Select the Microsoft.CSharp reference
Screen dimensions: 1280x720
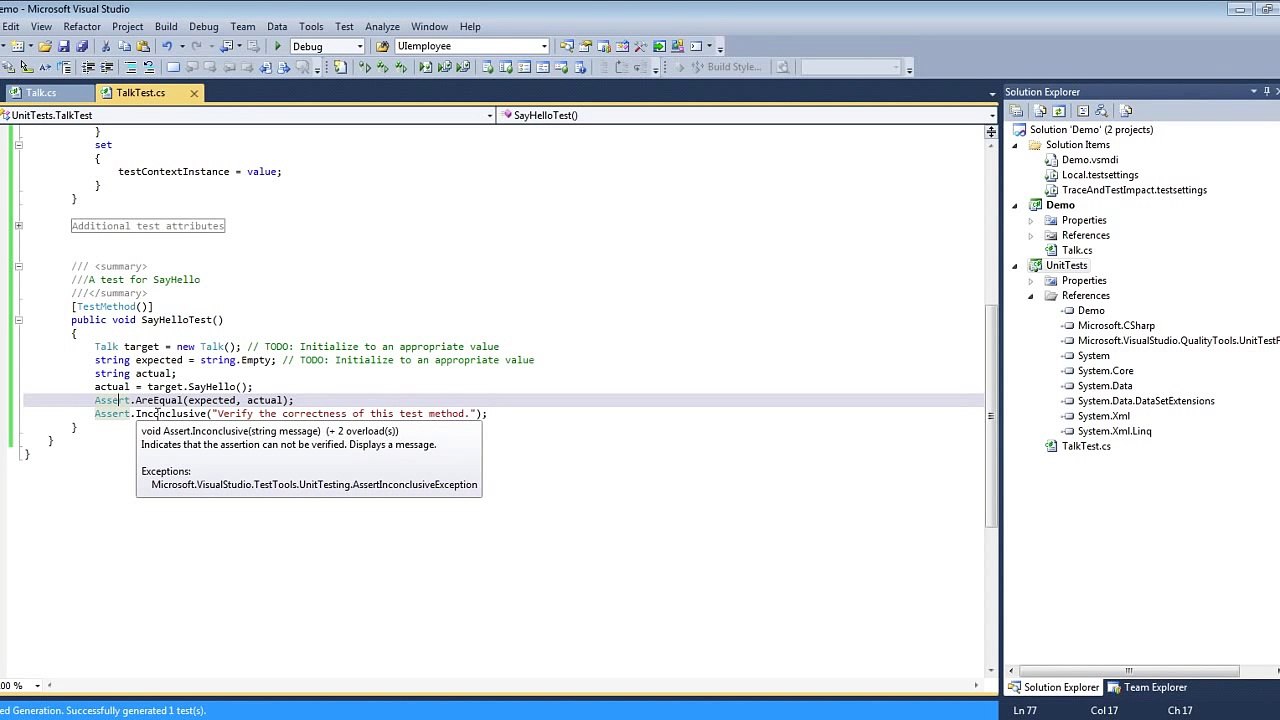point(1116,326)
